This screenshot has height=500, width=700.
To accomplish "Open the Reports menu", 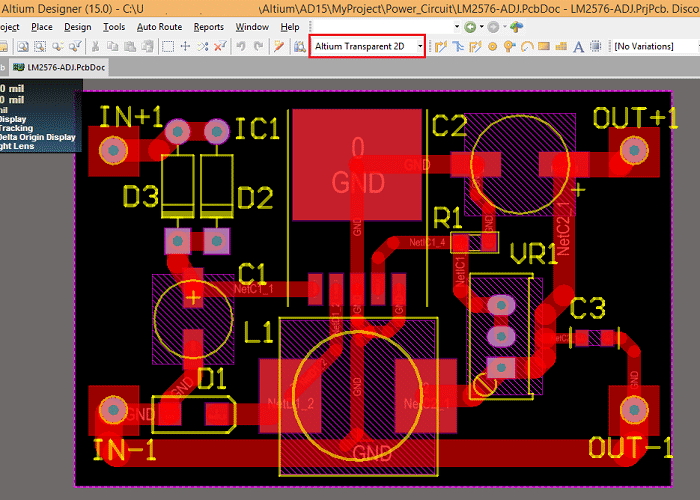I will point(209,27).
